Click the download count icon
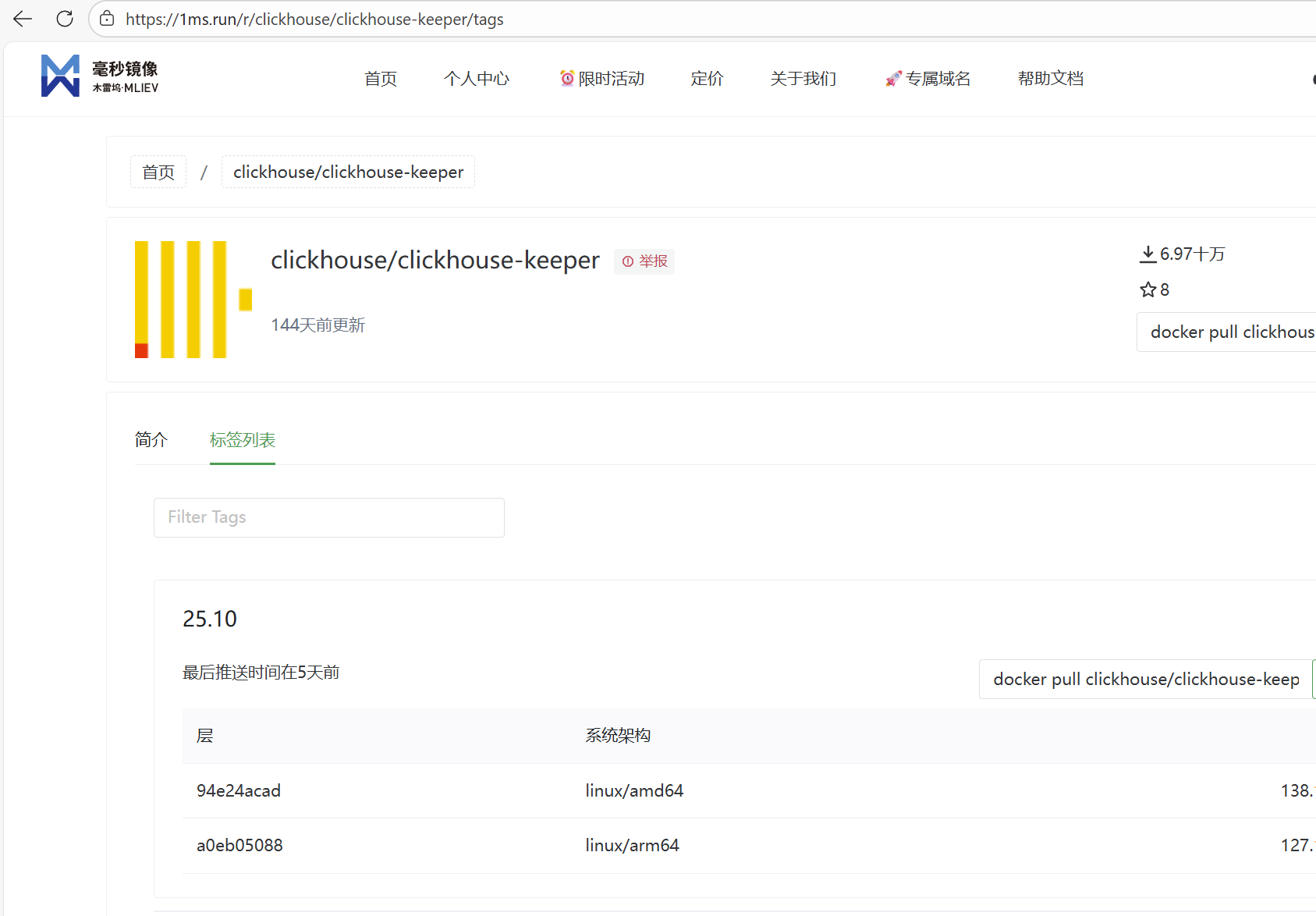 click(x=1148, y=254)
